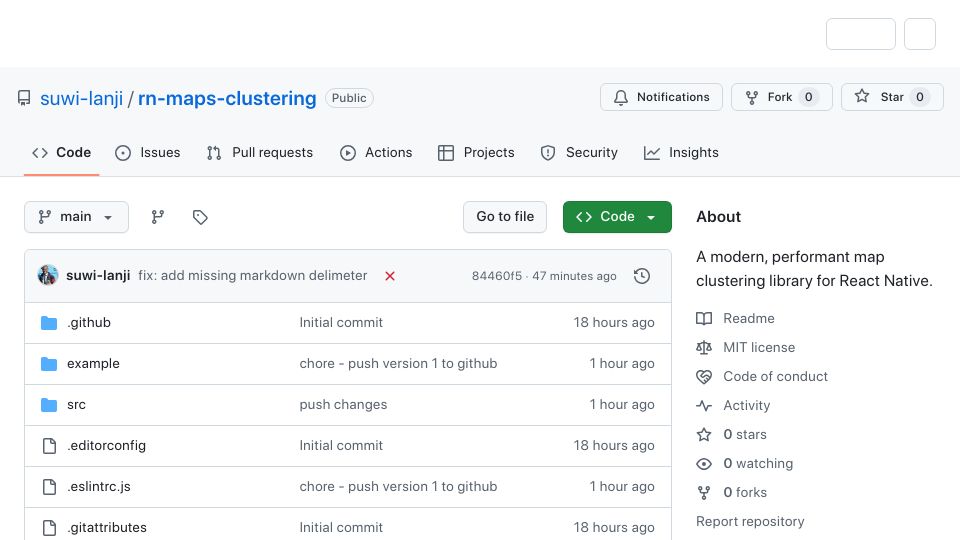Open the src folder
This screenshot has height=540, width=960.
point(77,405)
